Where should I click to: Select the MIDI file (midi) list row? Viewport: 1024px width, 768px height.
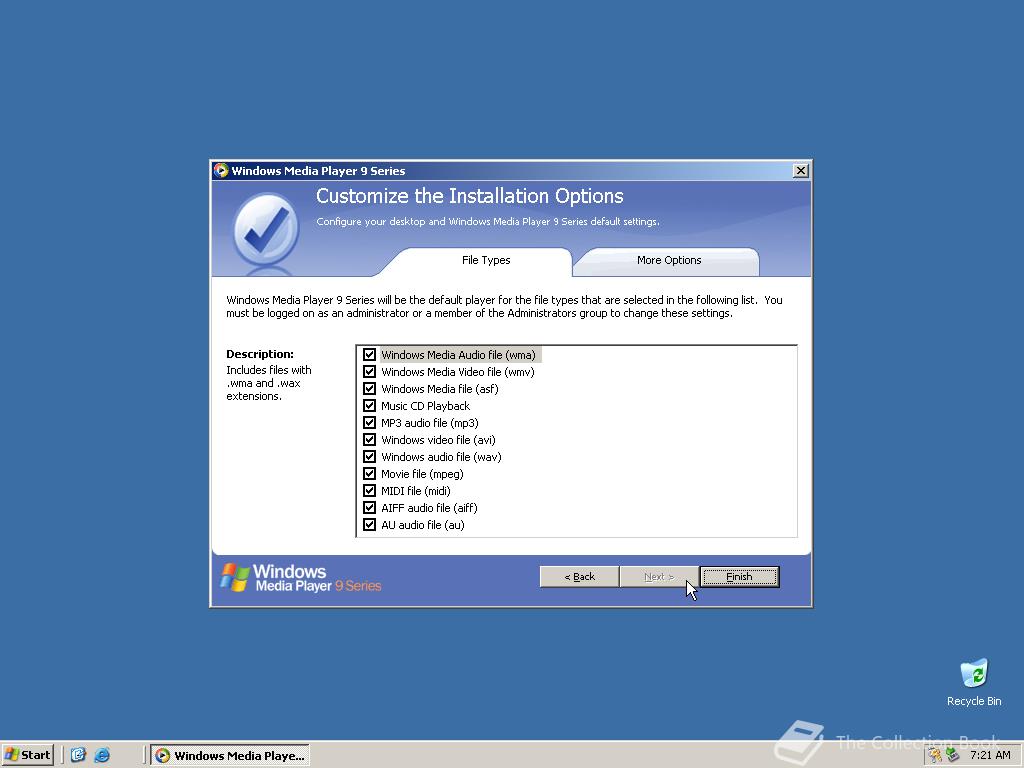tap(416, 490)
